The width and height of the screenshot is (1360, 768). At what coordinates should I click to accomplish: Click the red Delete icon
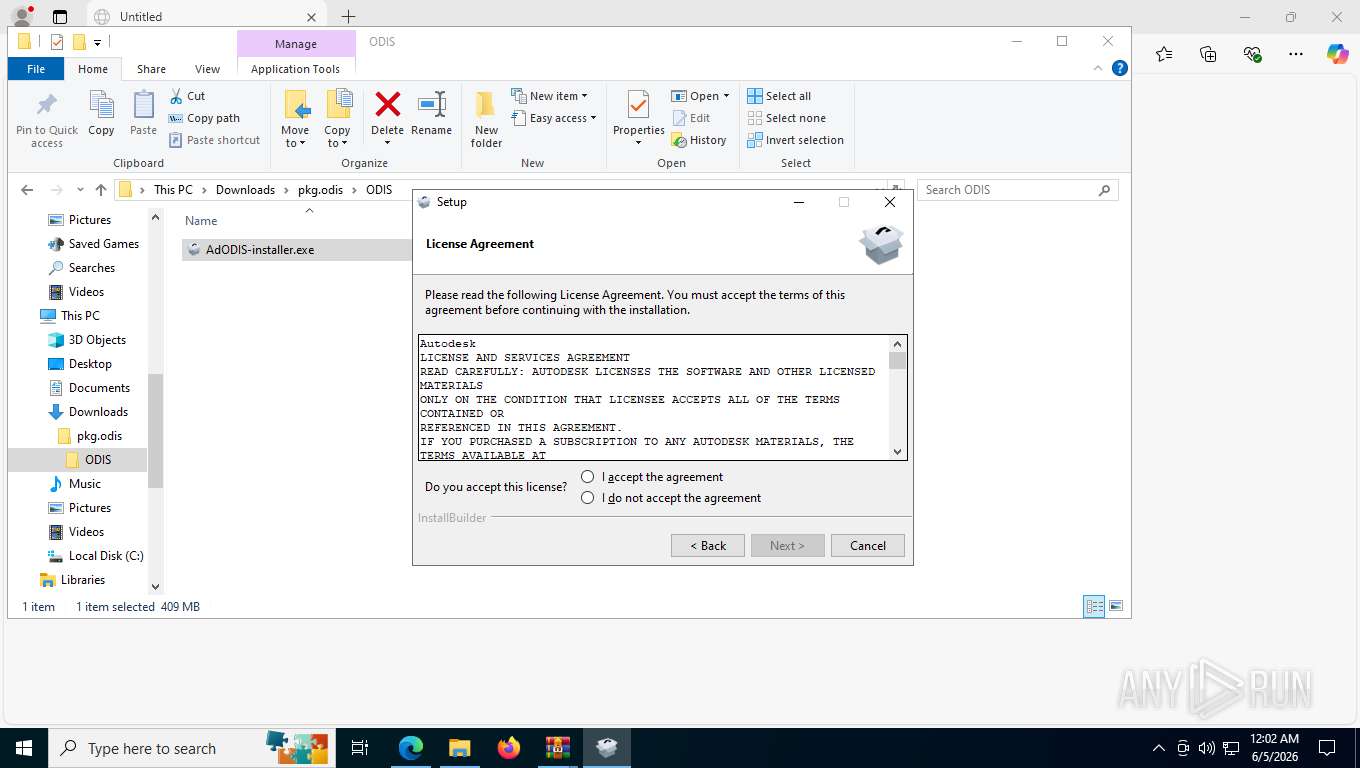[x=387, y=104]
